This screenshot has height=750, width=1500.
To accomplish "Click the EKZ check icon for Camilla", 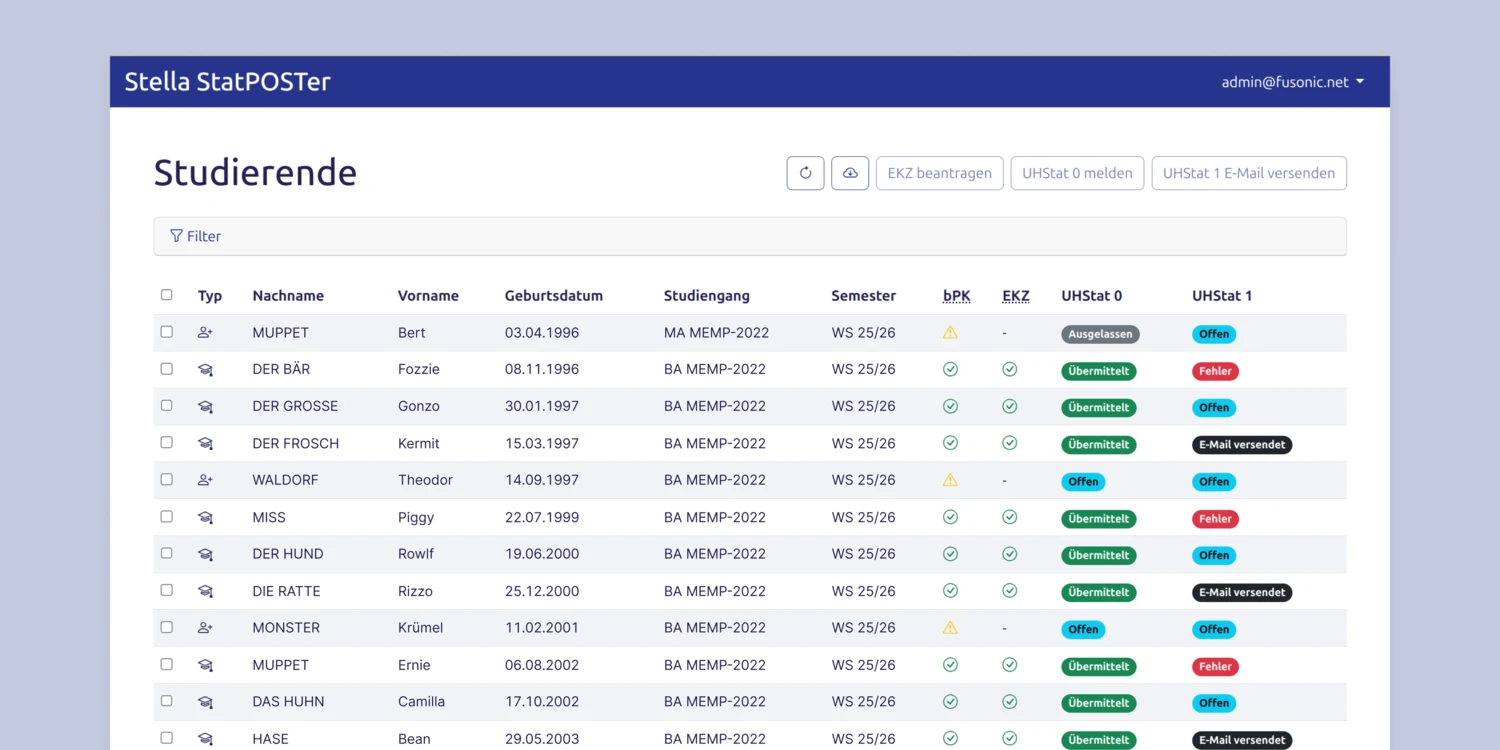I will 1010,702.
